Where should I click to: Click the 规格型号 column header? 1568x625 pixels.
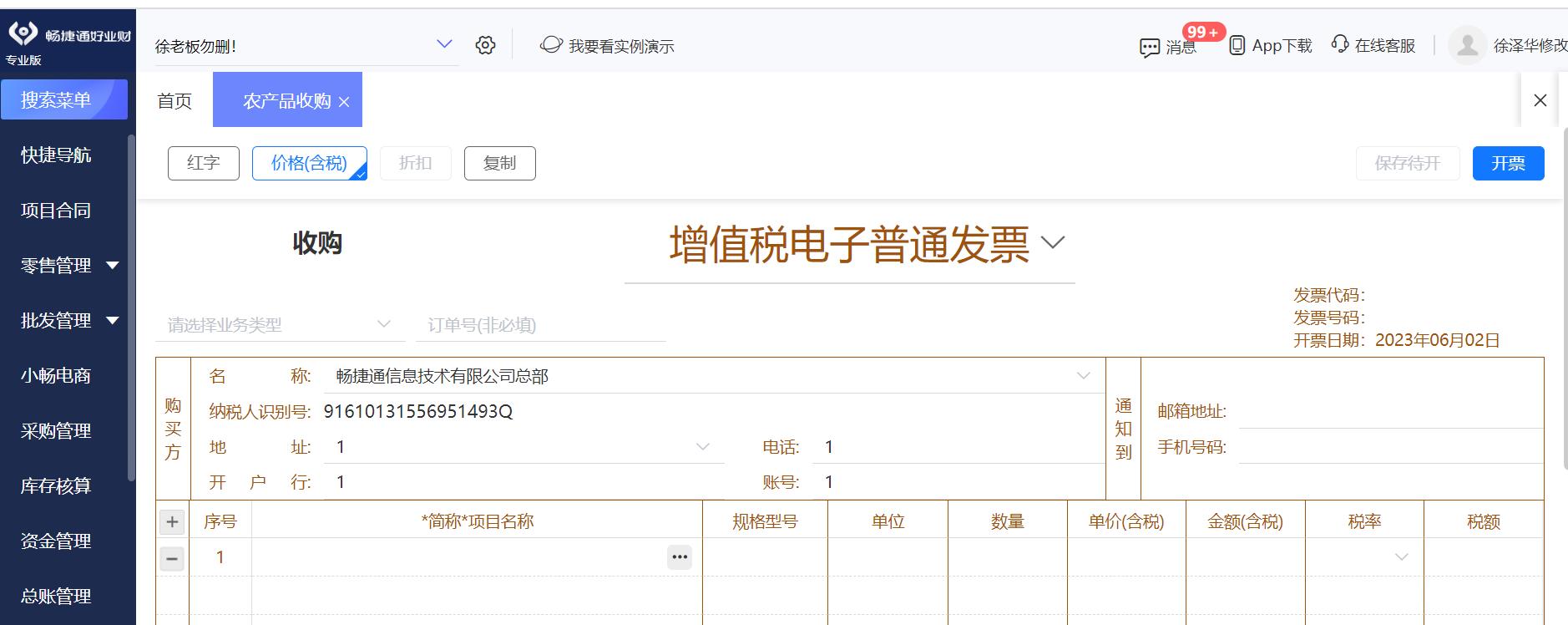[766, 521]
